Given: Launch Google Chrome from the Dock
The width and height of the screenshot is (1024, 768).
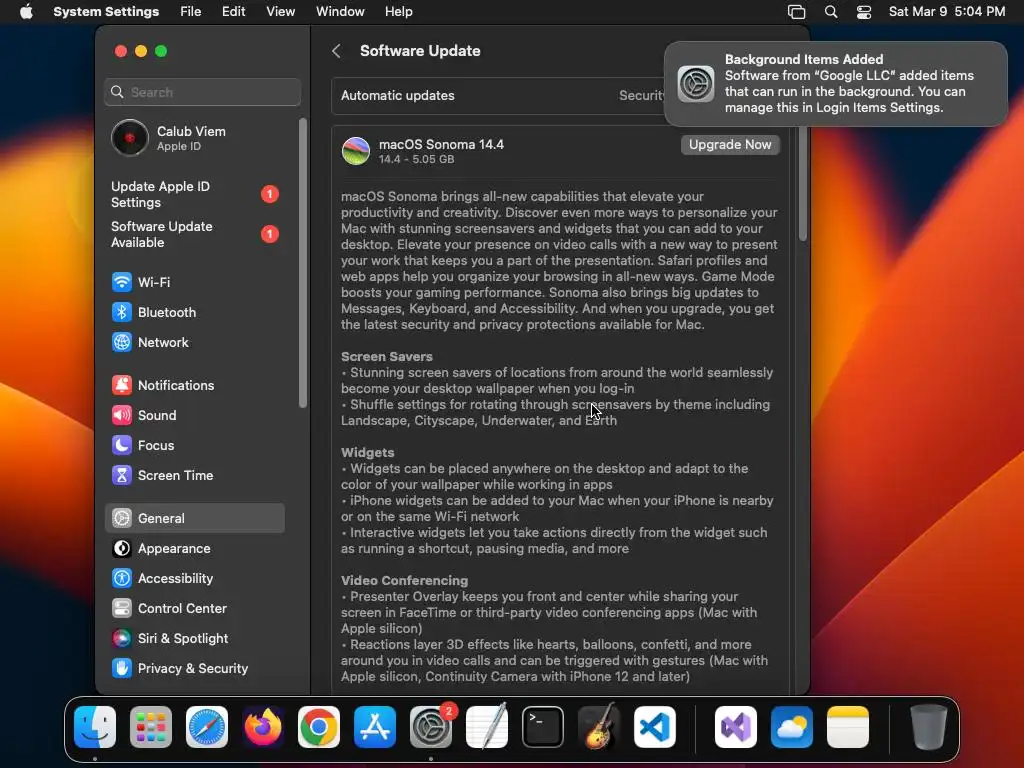Looking at the screenshot, I should [319, 727].
